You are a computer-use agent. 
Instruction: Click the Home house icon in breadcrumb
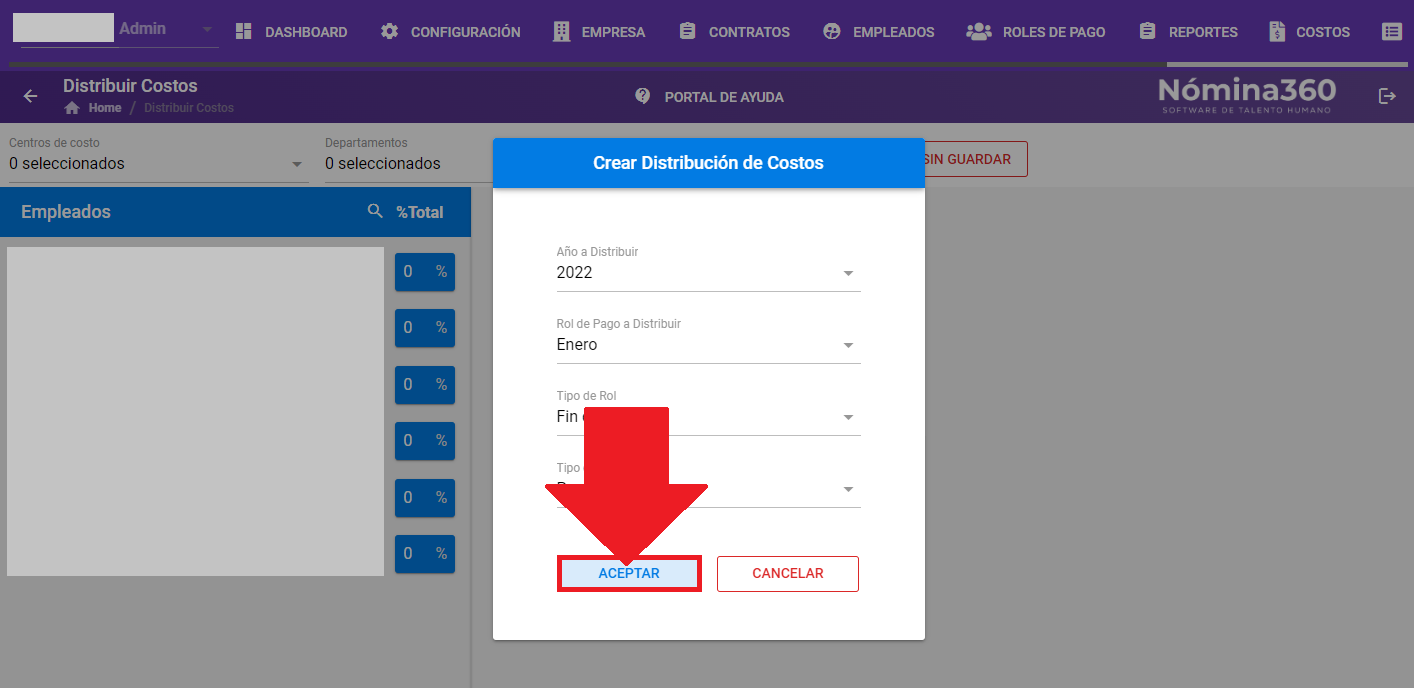pos(72,108)
